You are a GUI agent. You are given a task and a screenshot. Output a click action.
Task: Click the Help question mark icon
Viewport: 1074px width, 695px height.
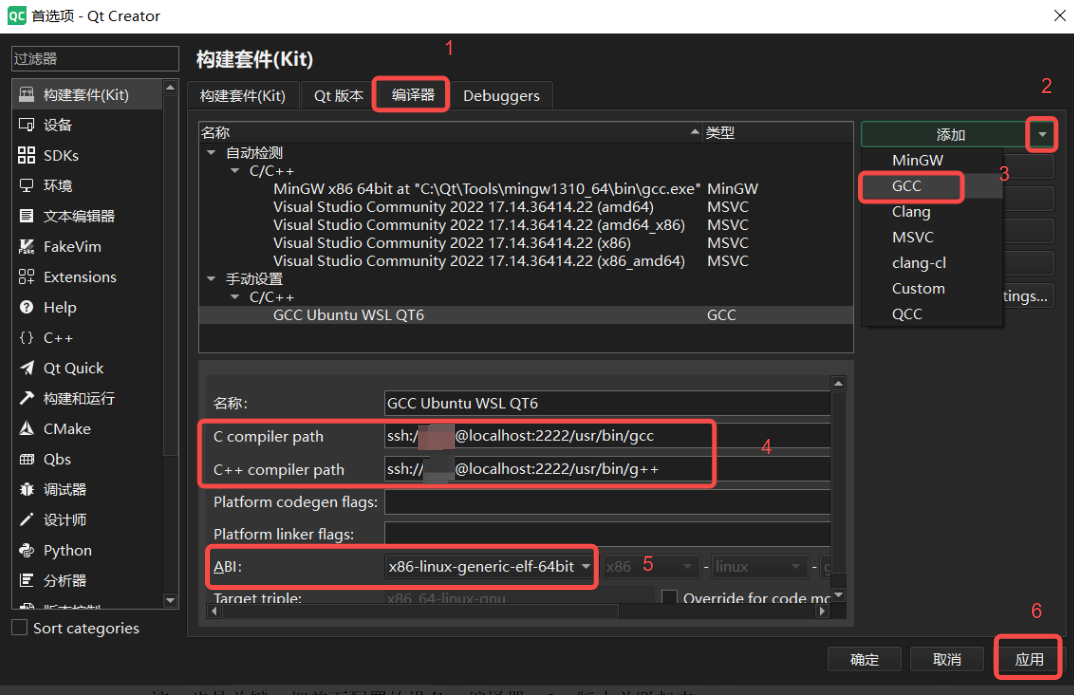26,307
